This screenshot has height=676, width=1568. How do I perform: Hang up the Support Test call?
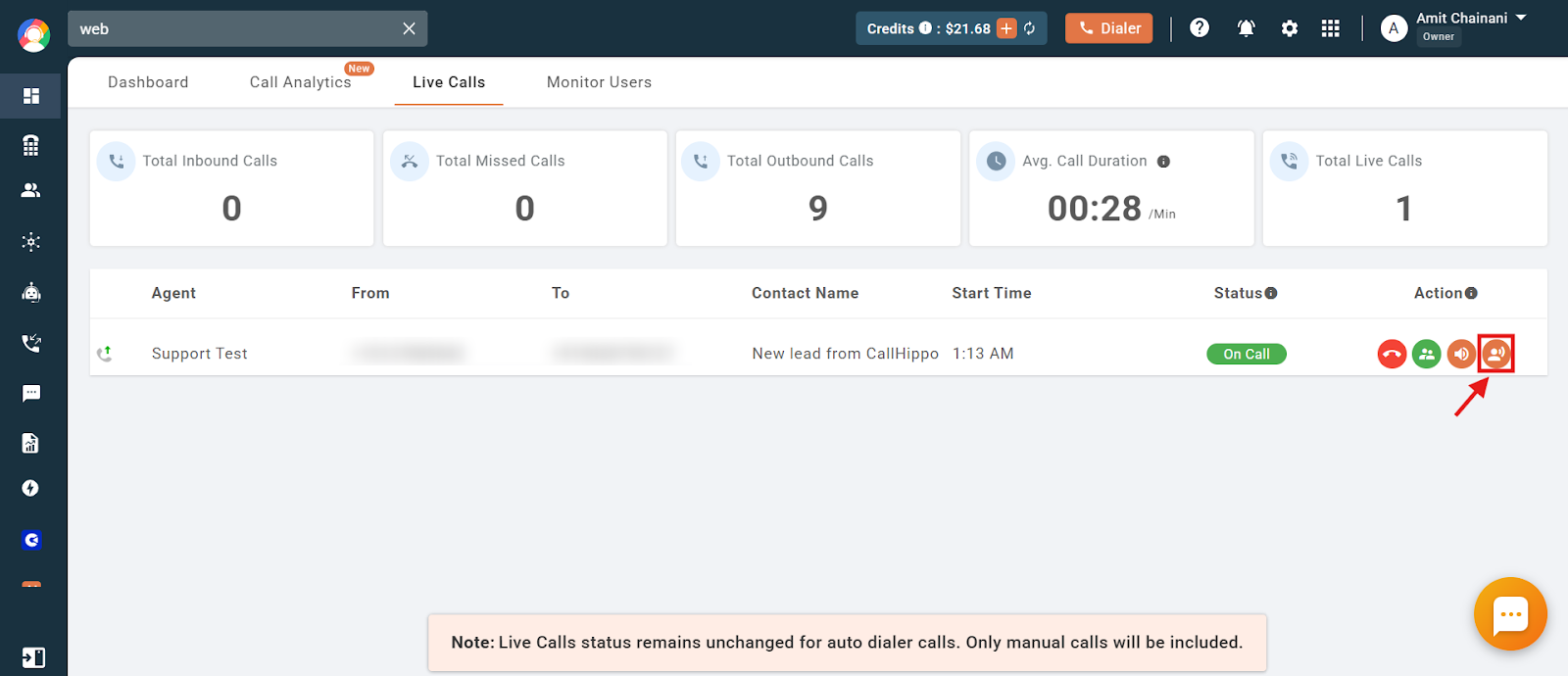[1392, 354]
